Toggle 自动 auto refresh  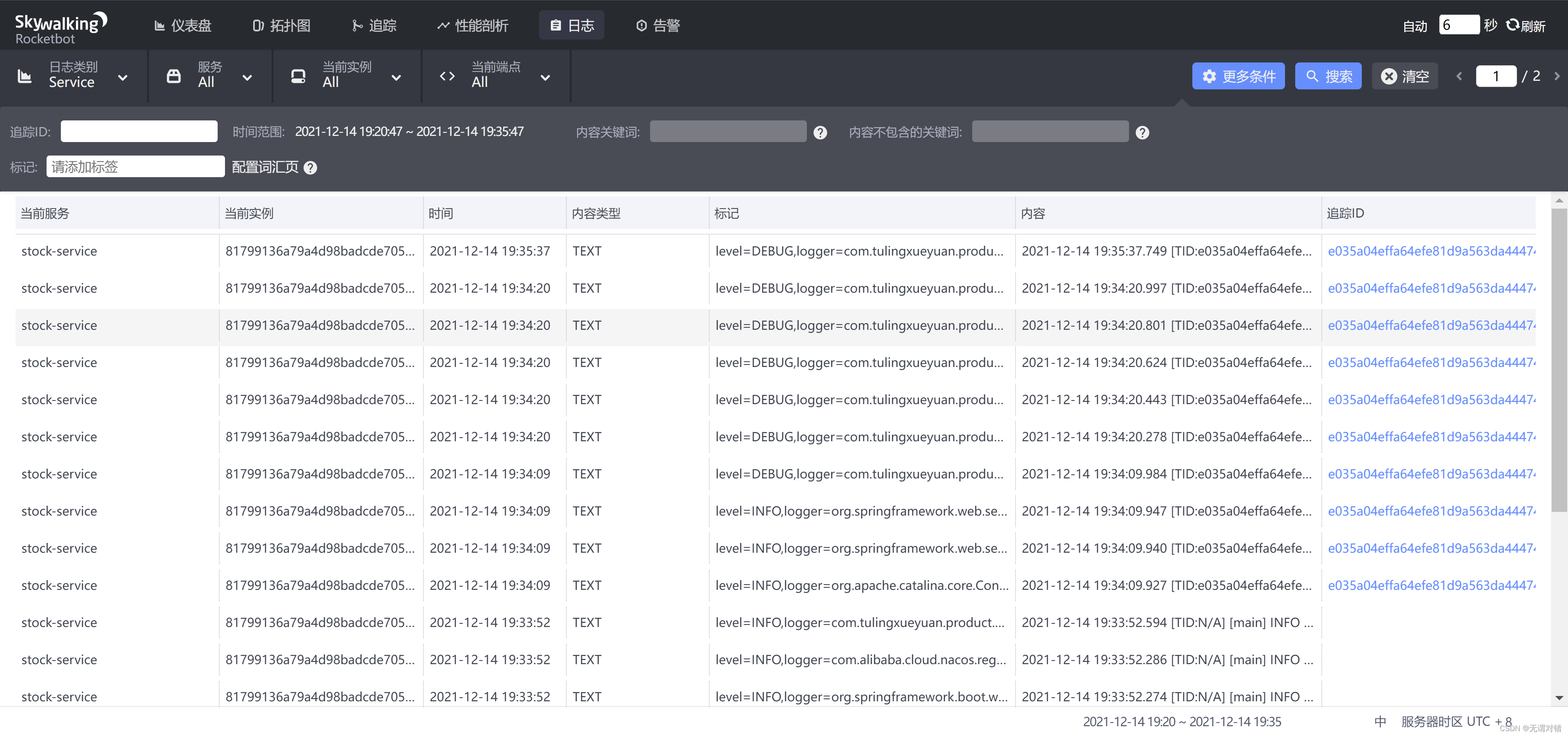tap(1414, 26)
